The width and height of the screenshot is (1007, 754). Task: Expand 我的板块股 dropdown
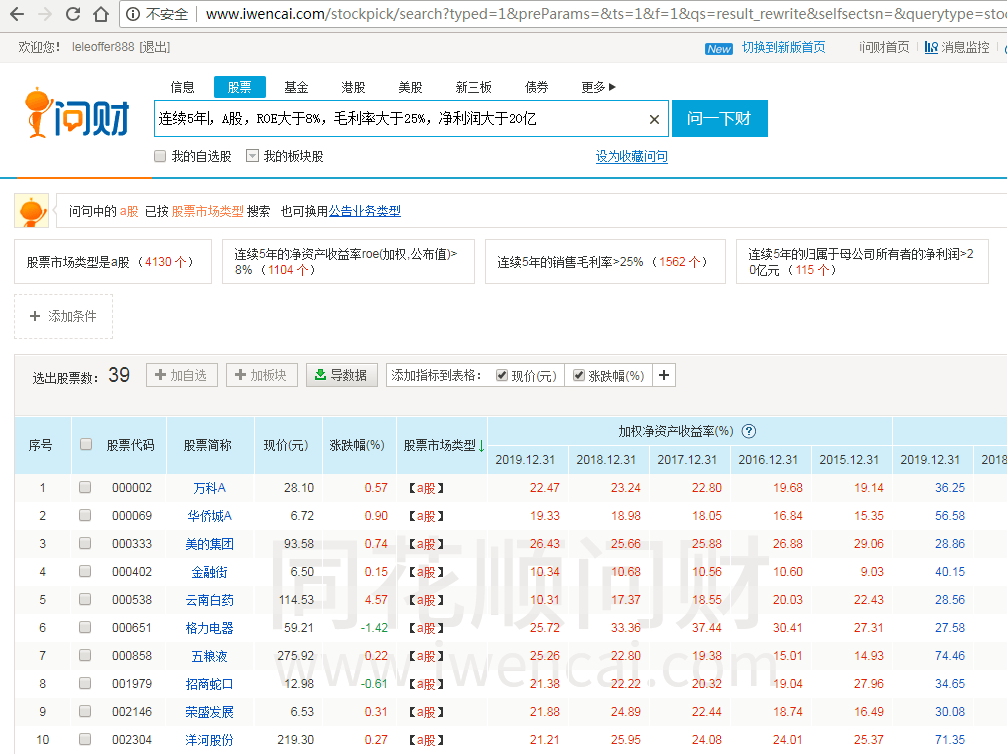tap(252, 156)
